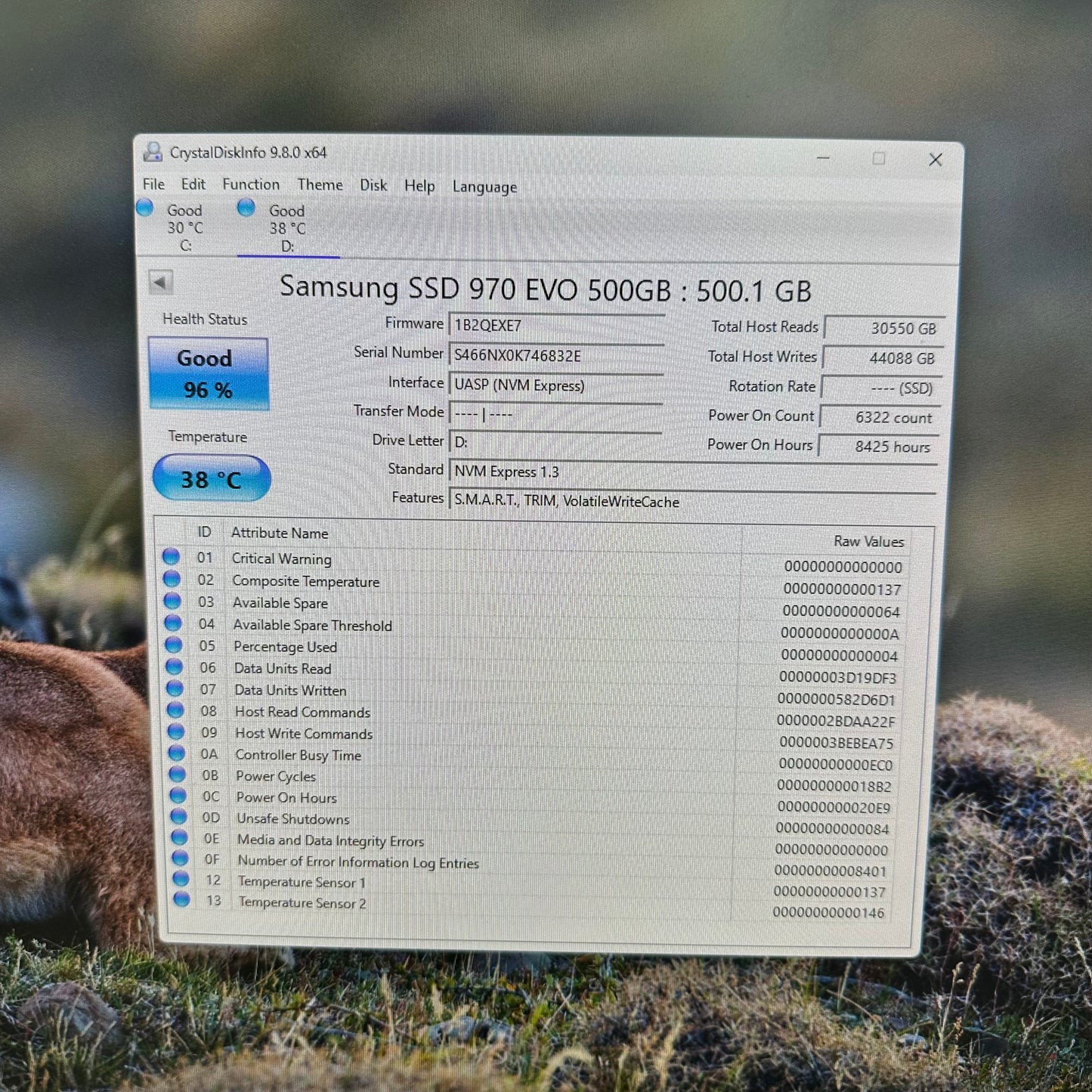Open the File menu
Screen dimensions: 1092x1092
coord(153,184)
